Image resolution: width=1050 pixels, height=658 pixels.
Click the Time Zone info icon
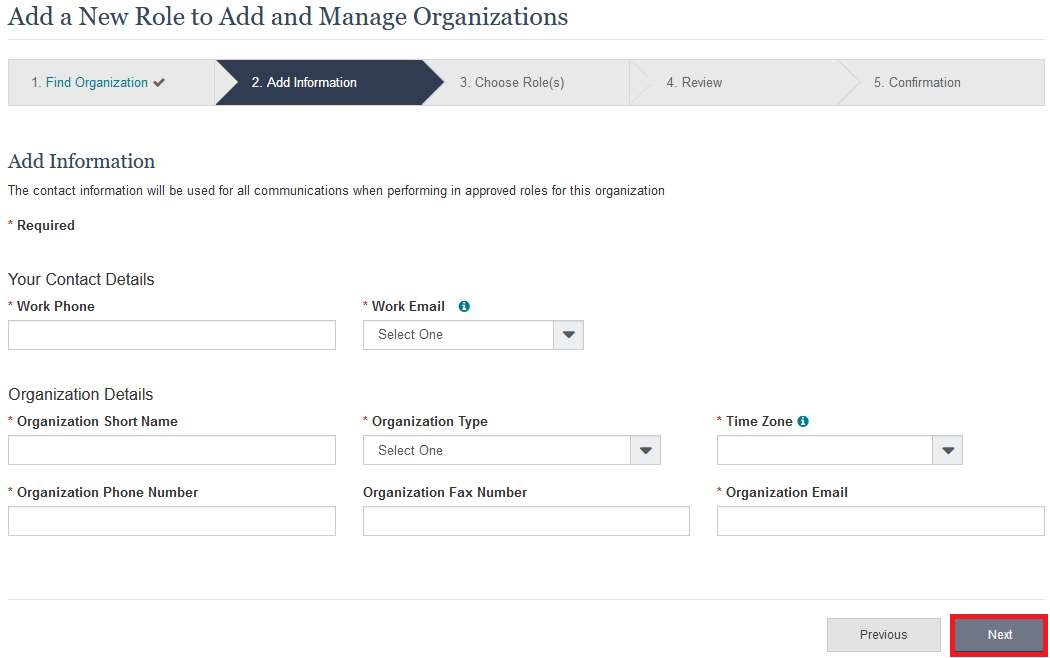803,422
